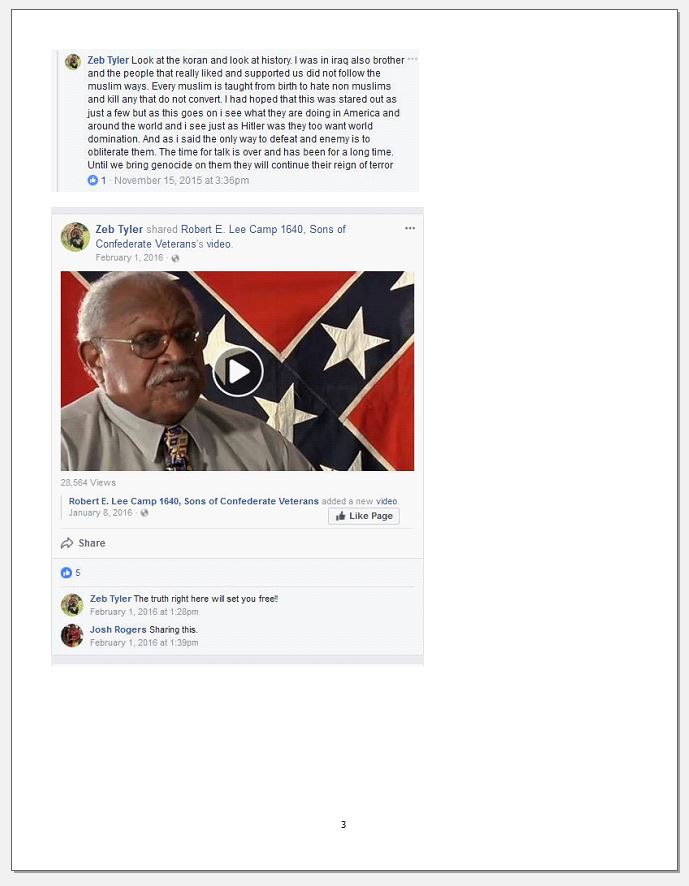This screenshot has height=886, width=689.
Task: Click the Share arrow icon
Action: [67, 543]
